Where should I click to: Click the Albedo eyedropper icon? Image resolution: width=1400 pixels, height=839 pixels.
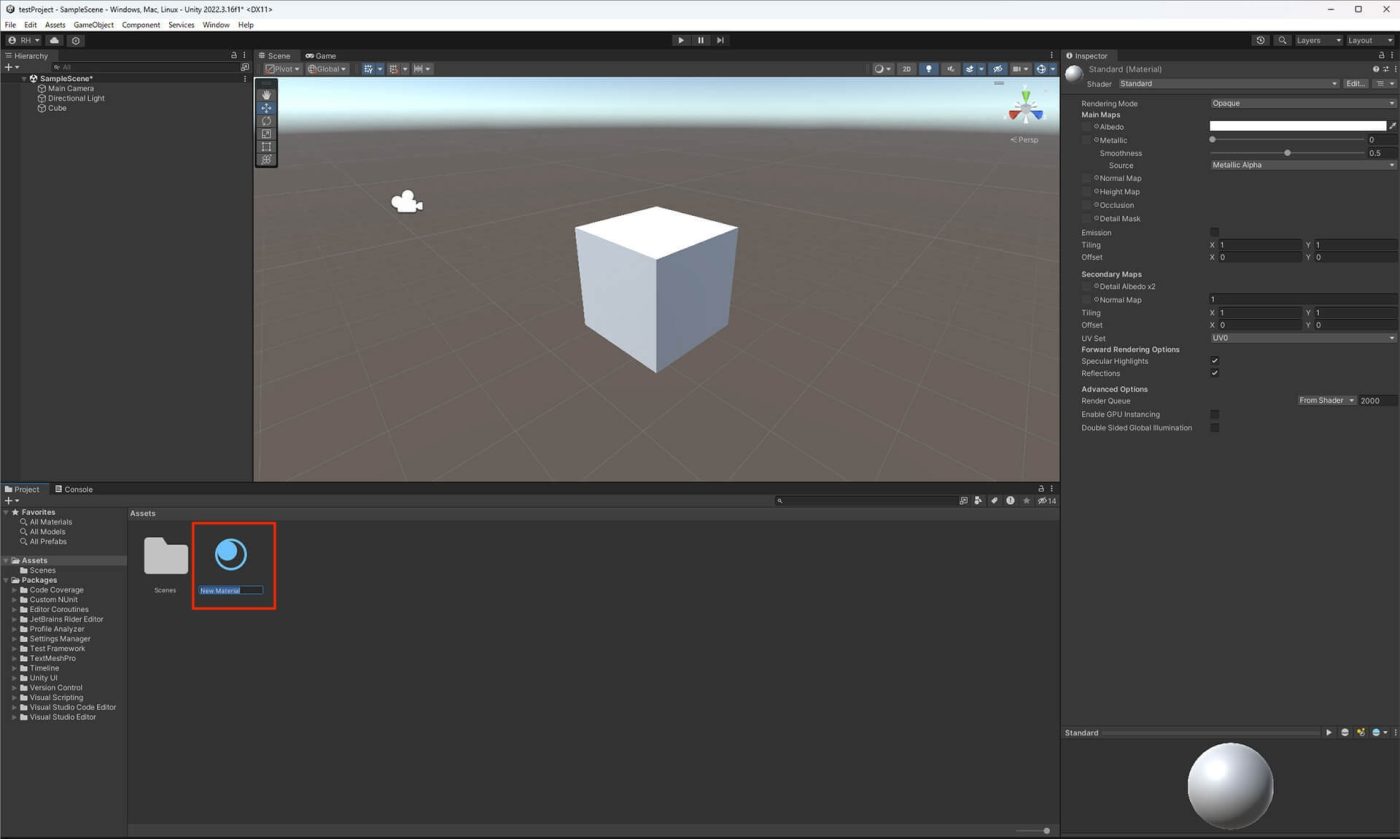click(x=1393, y=127)
